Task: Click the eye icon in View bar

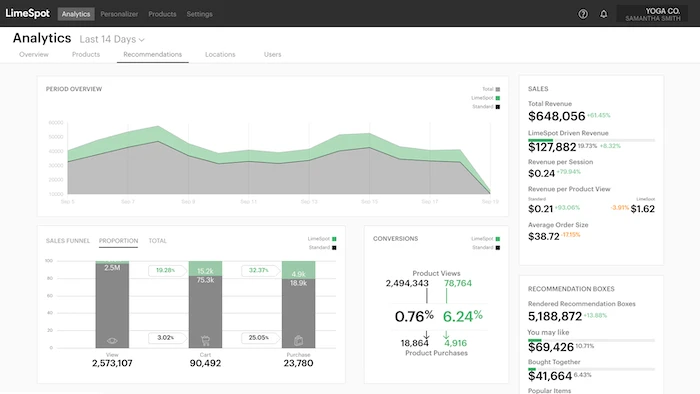Action: tap(112, 340)
